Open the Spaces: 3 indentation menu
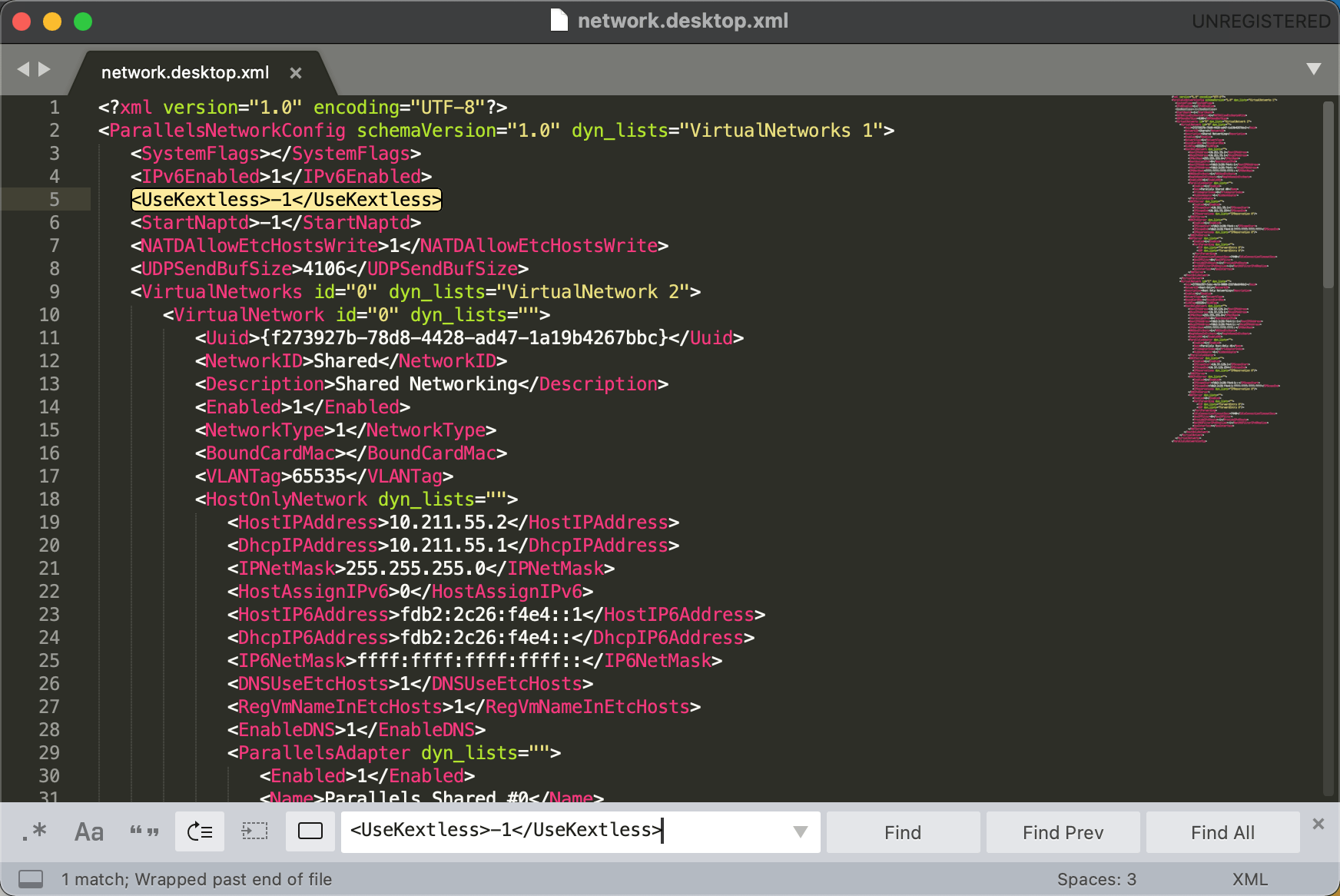 [1096, 879]
